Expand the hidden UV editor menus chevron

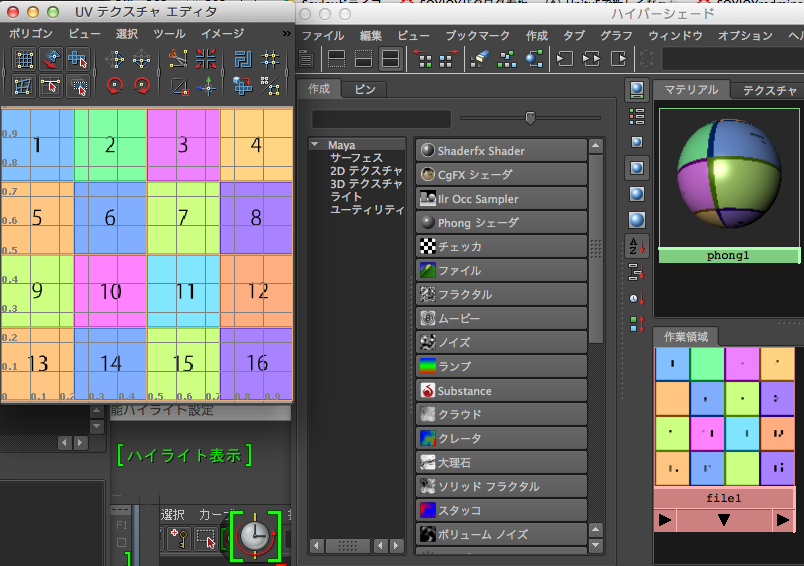click(287, 34)
